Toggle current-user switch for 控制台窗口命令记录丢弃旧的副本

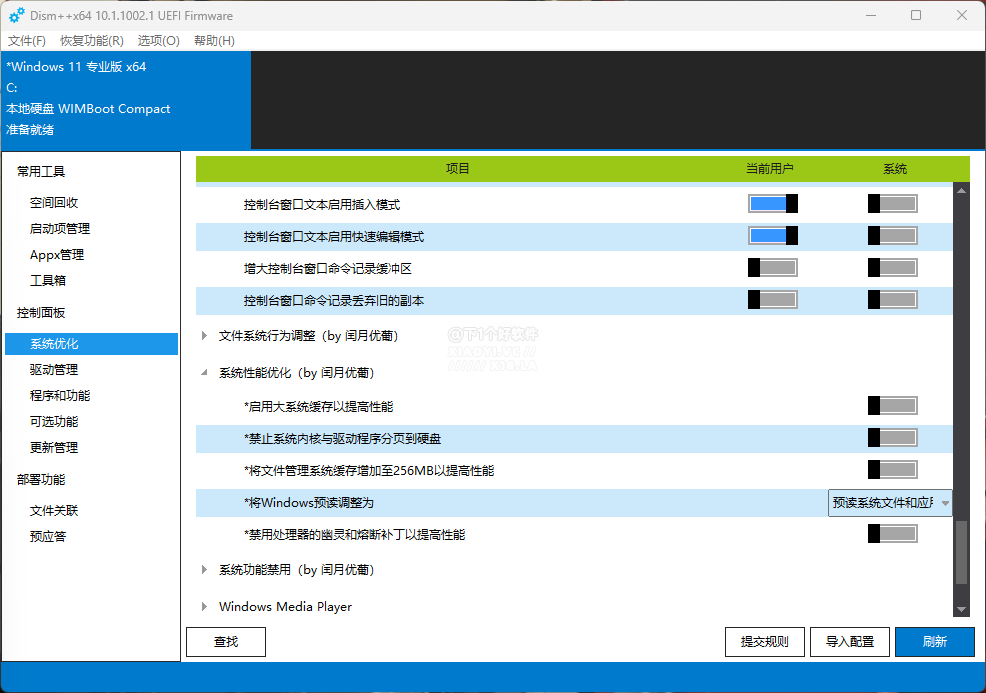(773, 299)
